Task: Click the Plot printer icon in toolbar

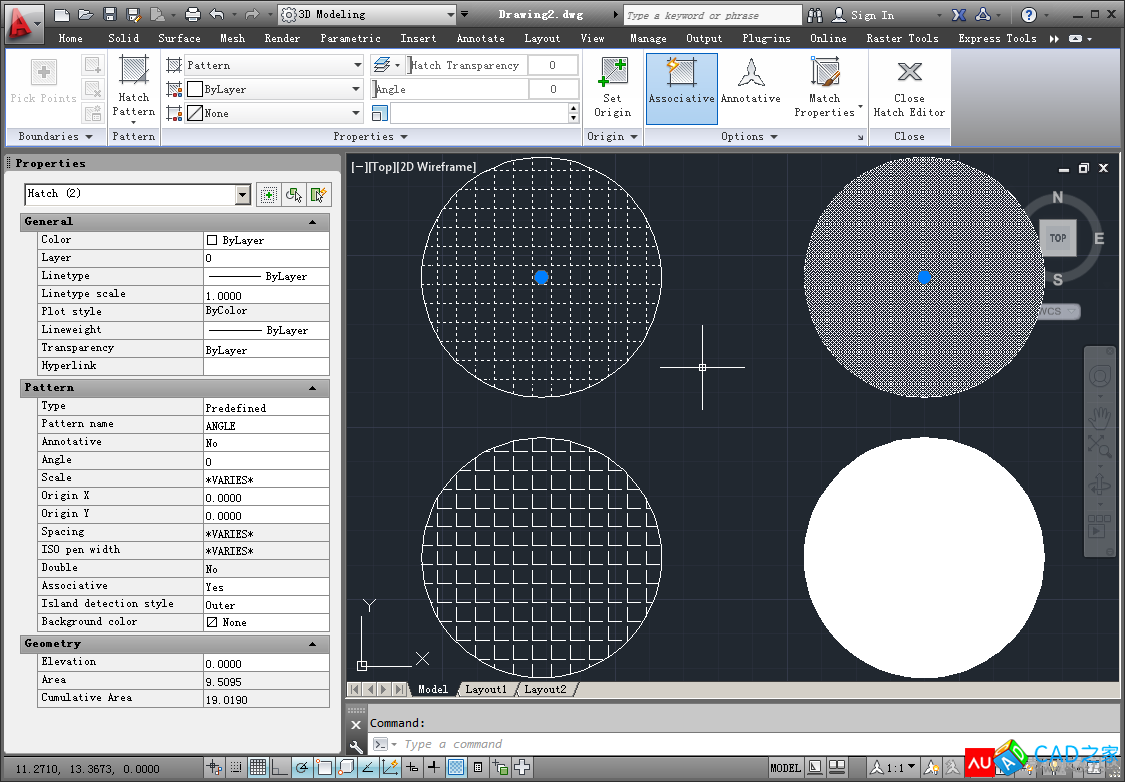Action: 193,15
